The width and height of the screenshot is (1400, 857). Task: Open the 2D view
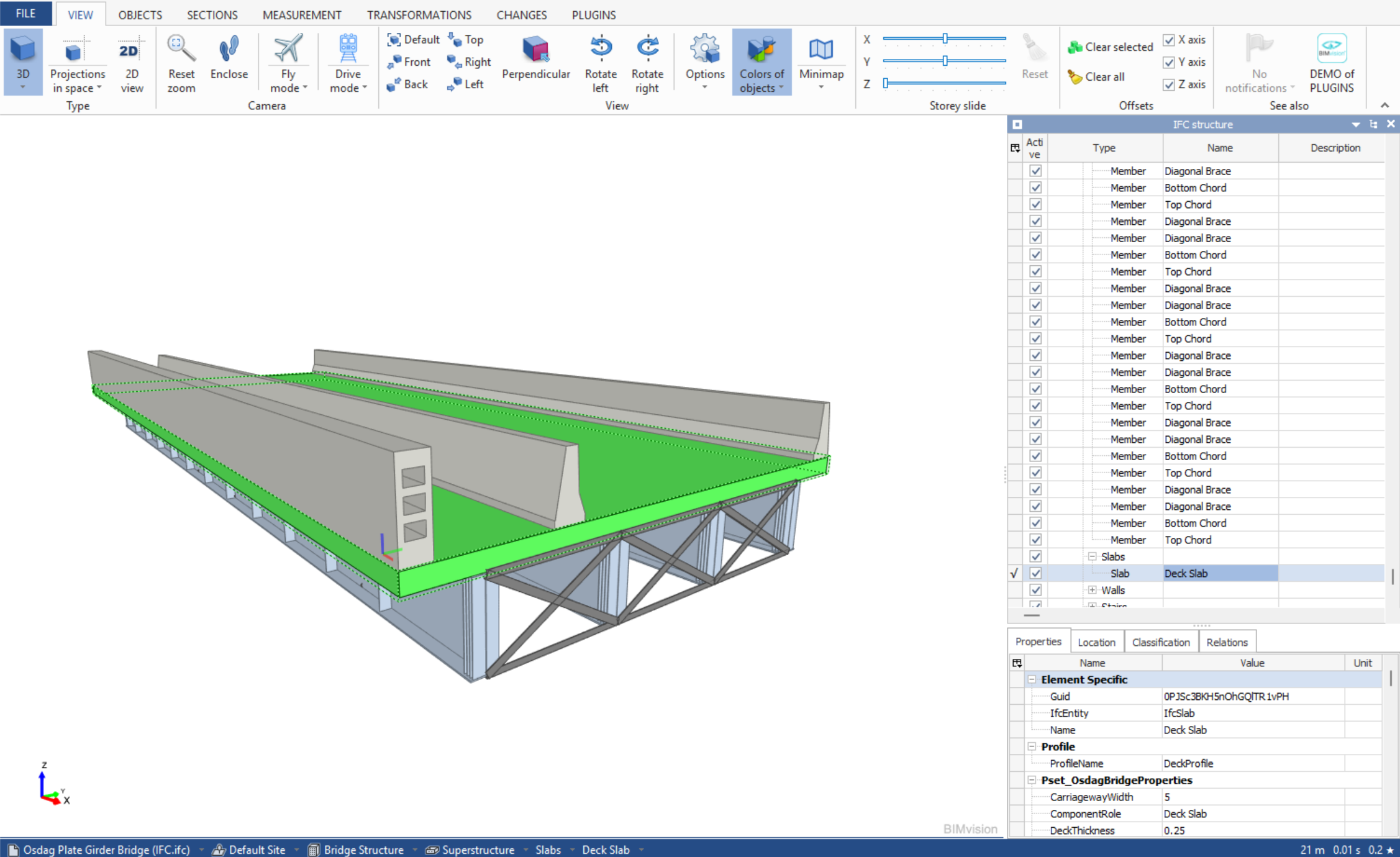(x=131, y=64)
